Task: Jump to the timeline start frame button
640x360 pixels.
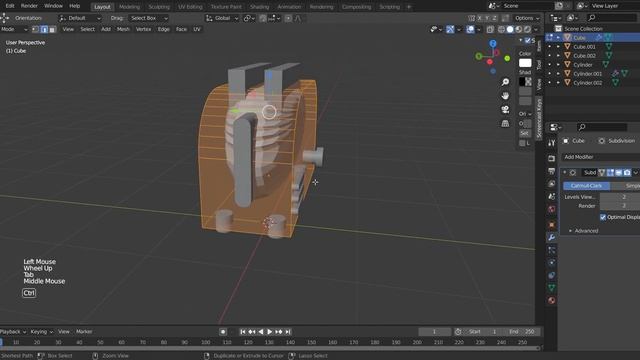Action: click(x=243, y=332)
